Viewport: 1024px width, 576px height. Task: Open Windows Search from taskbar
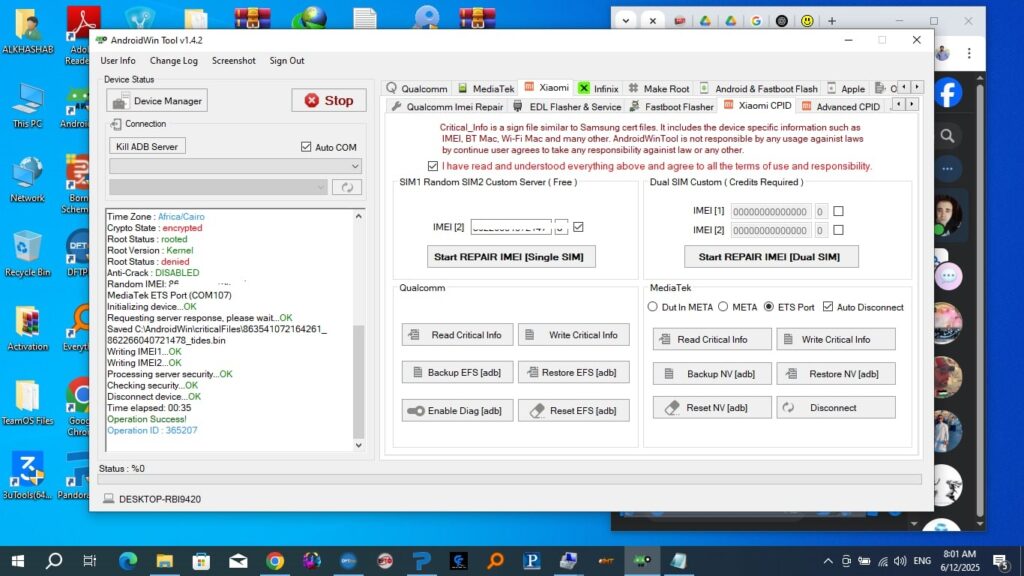tap(54, 561)
